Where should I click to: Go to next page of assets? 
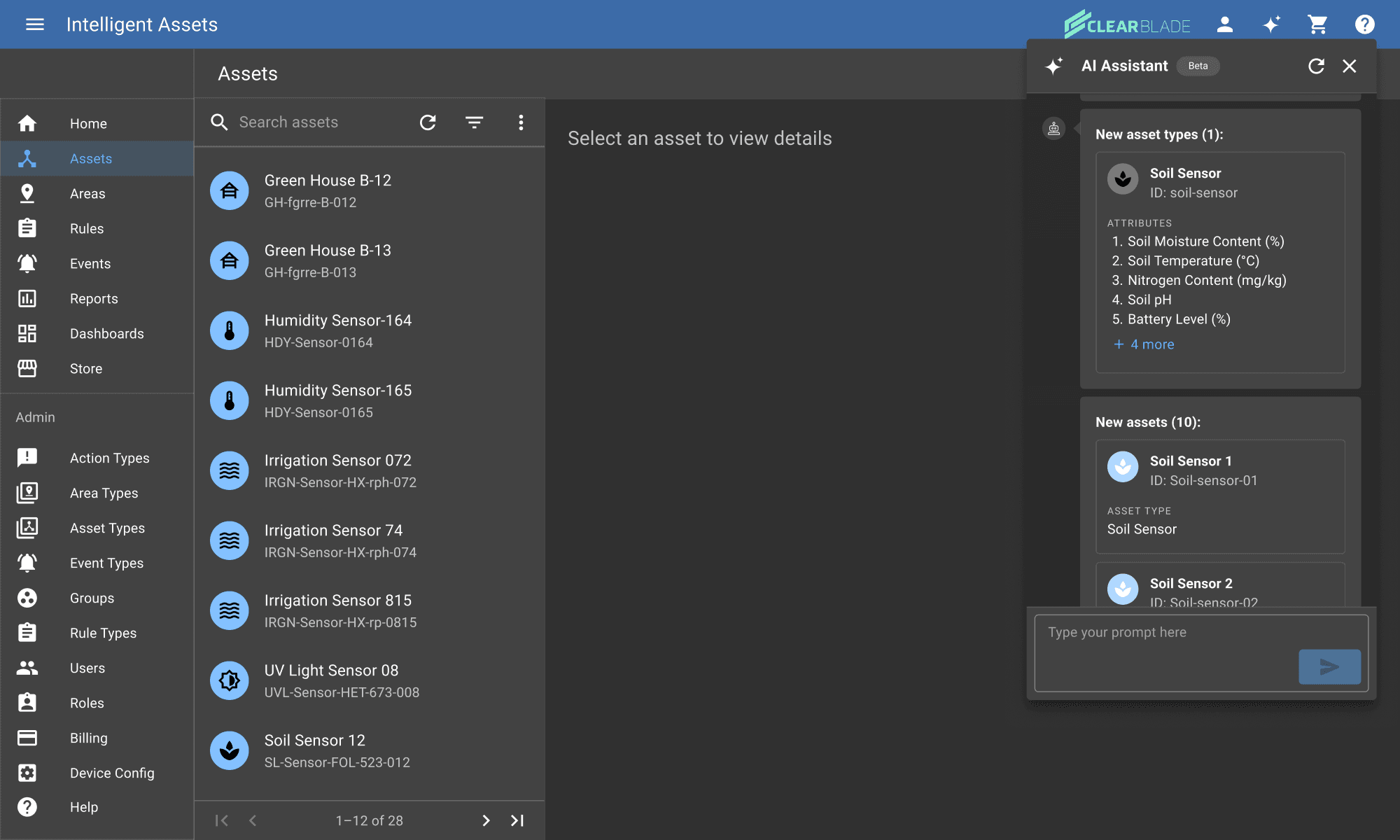tap(486, 820)
